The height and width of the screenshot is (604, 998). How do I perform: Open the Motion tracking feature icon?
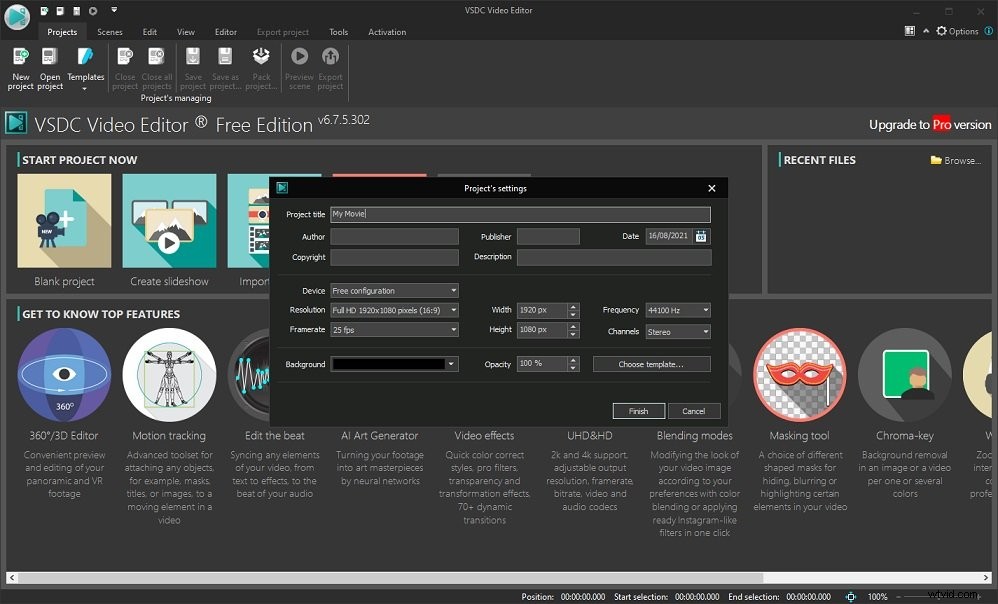coord(169,375)
